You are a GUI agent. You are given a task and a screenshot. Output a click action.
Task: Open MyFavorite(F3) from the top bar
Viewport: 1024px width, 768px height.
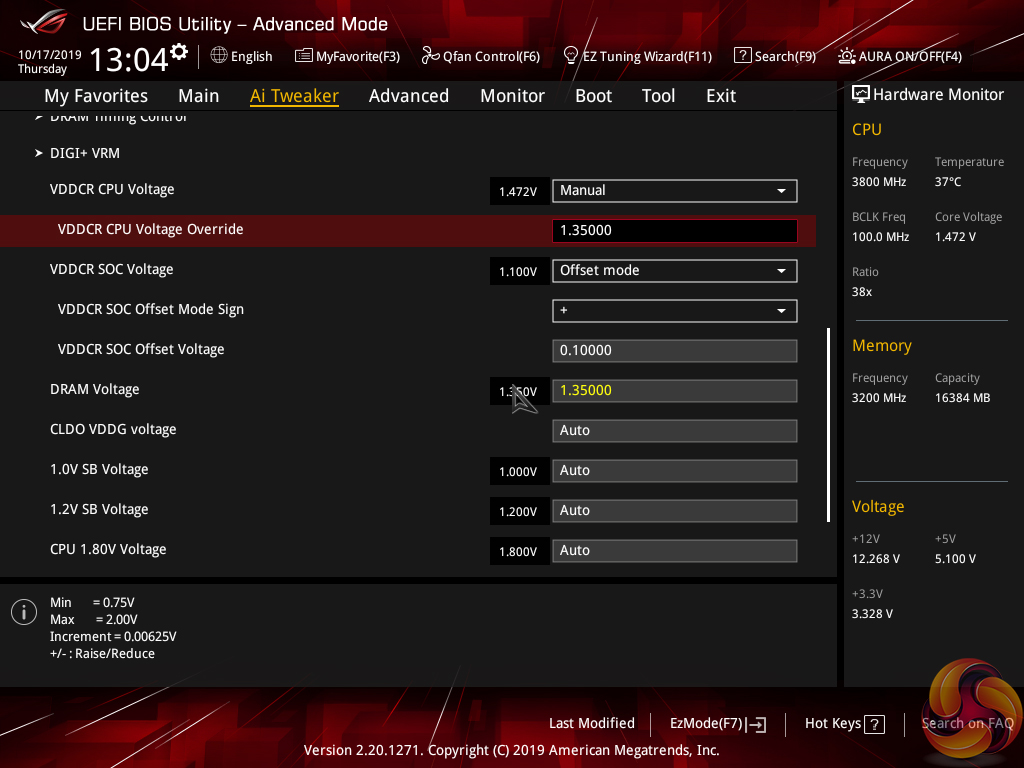(304, 56)
